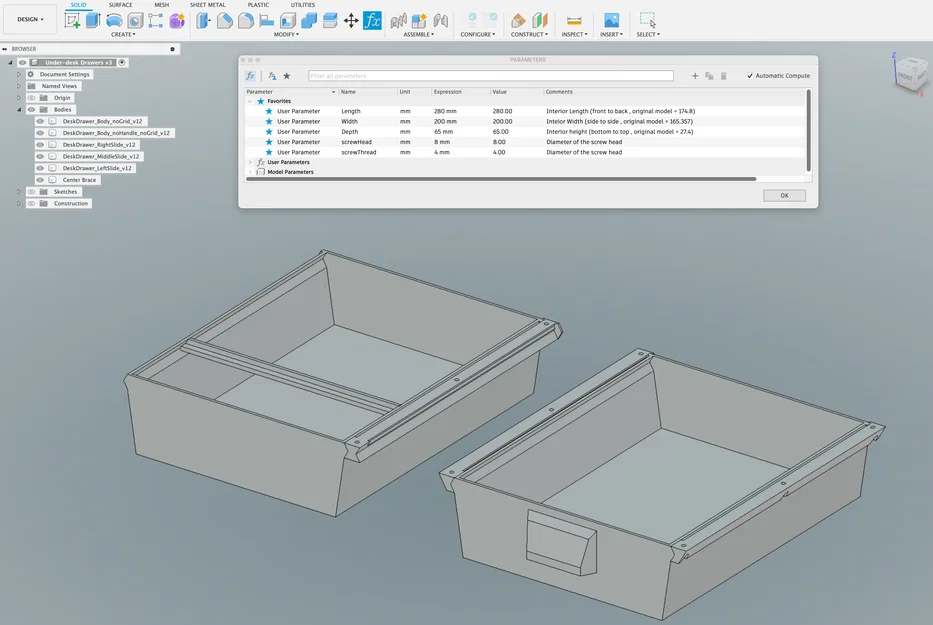This screenshot has width=933, height=625.
Task: Hide the DeskDrawer_LeftSlide_v12 body
Action: coord(40,167)
